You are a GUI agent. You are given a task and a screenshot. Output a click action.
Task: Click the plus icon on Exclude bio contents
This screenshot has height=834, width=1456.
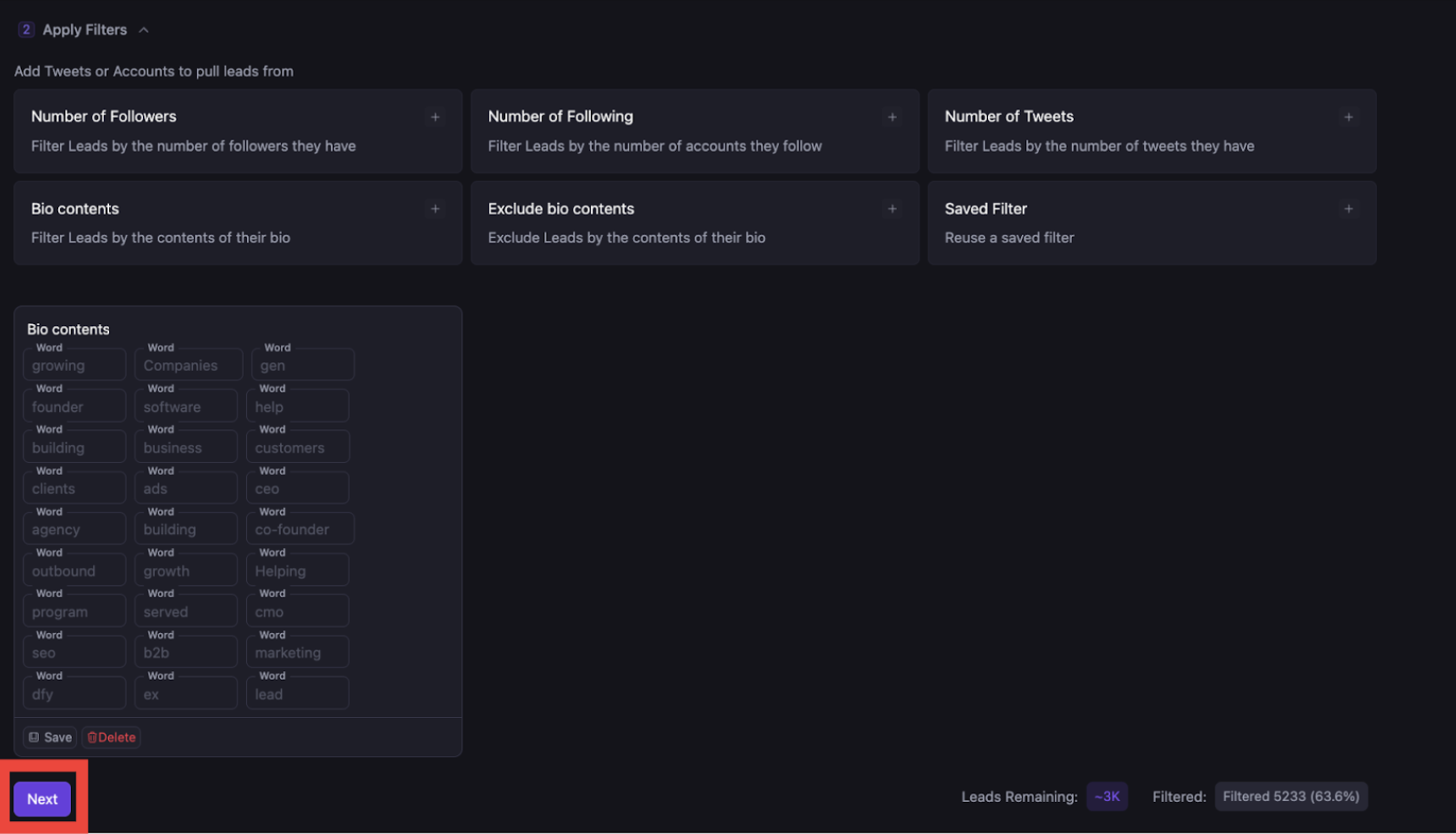892,209
